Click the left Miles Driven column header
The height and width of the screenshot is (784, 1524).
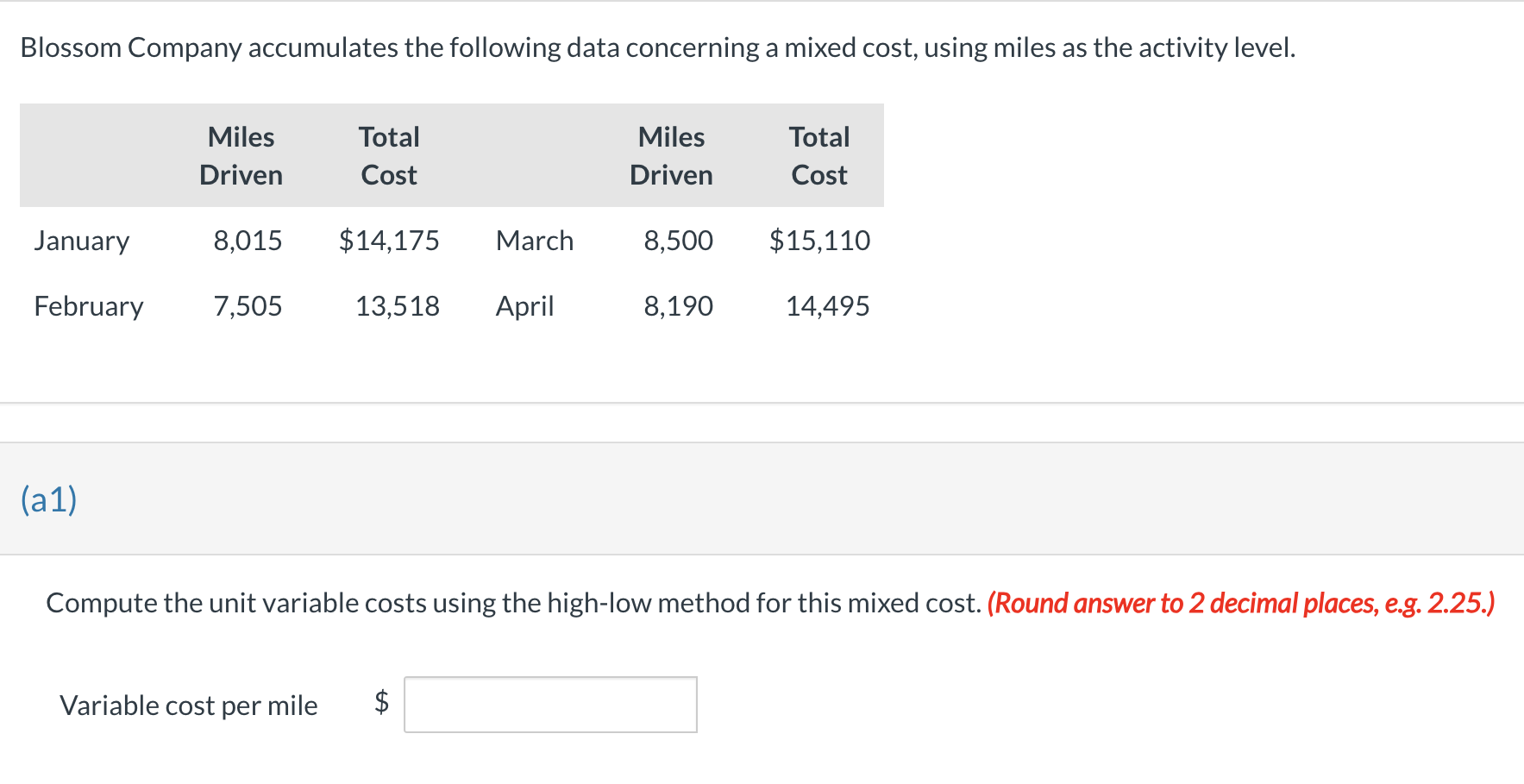coord(241,156)
